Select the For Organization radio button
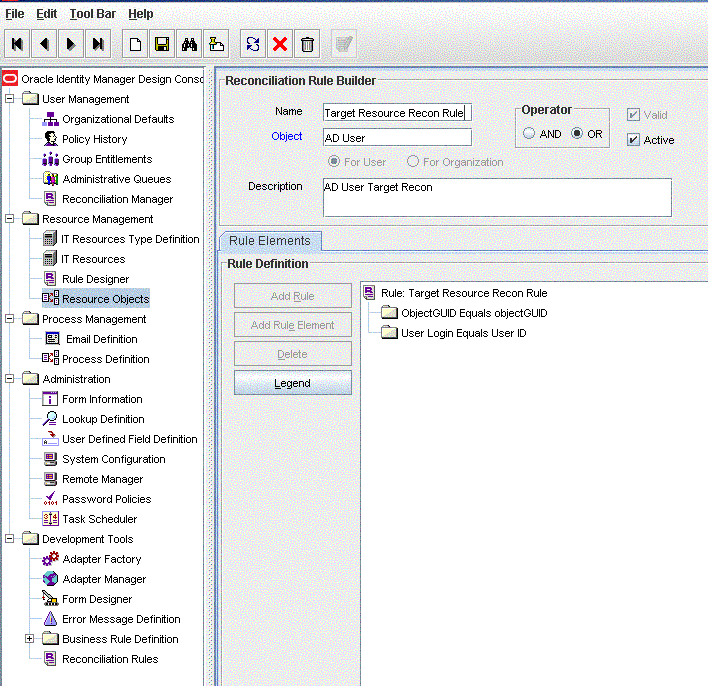708x686 pixels. pyautogui.click(x=413, y=161)
